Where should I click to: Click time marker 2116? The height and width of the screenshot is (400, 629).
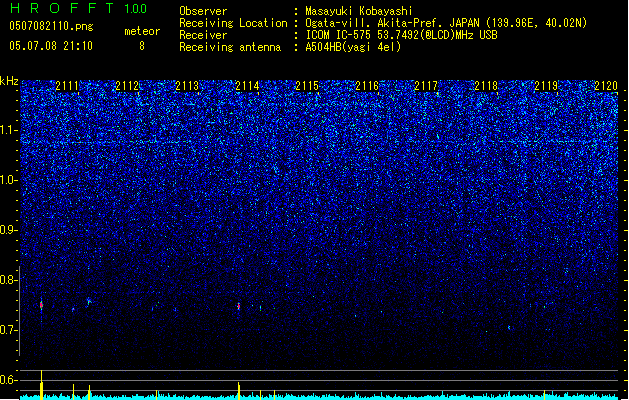coord(367,86)
